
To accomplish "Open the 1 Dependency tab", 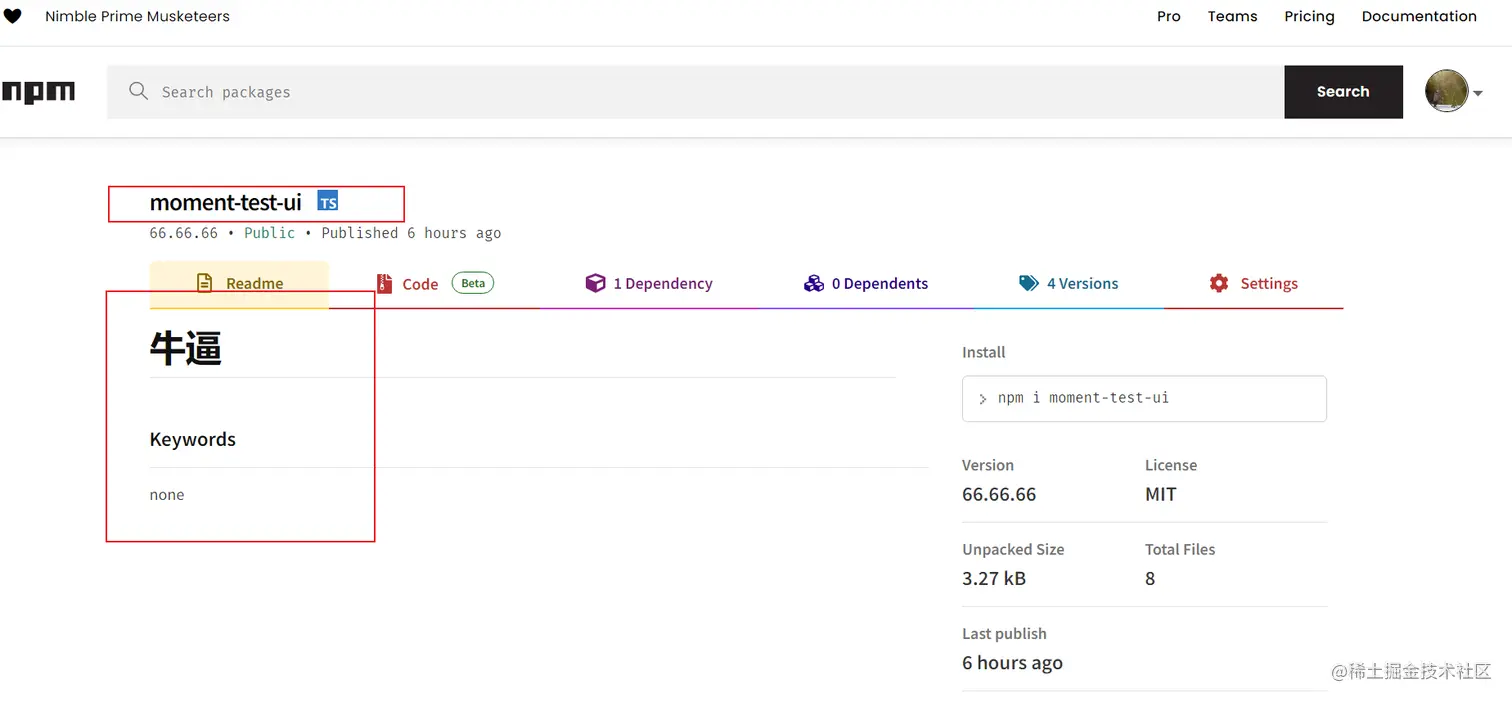I will (649, 284).
